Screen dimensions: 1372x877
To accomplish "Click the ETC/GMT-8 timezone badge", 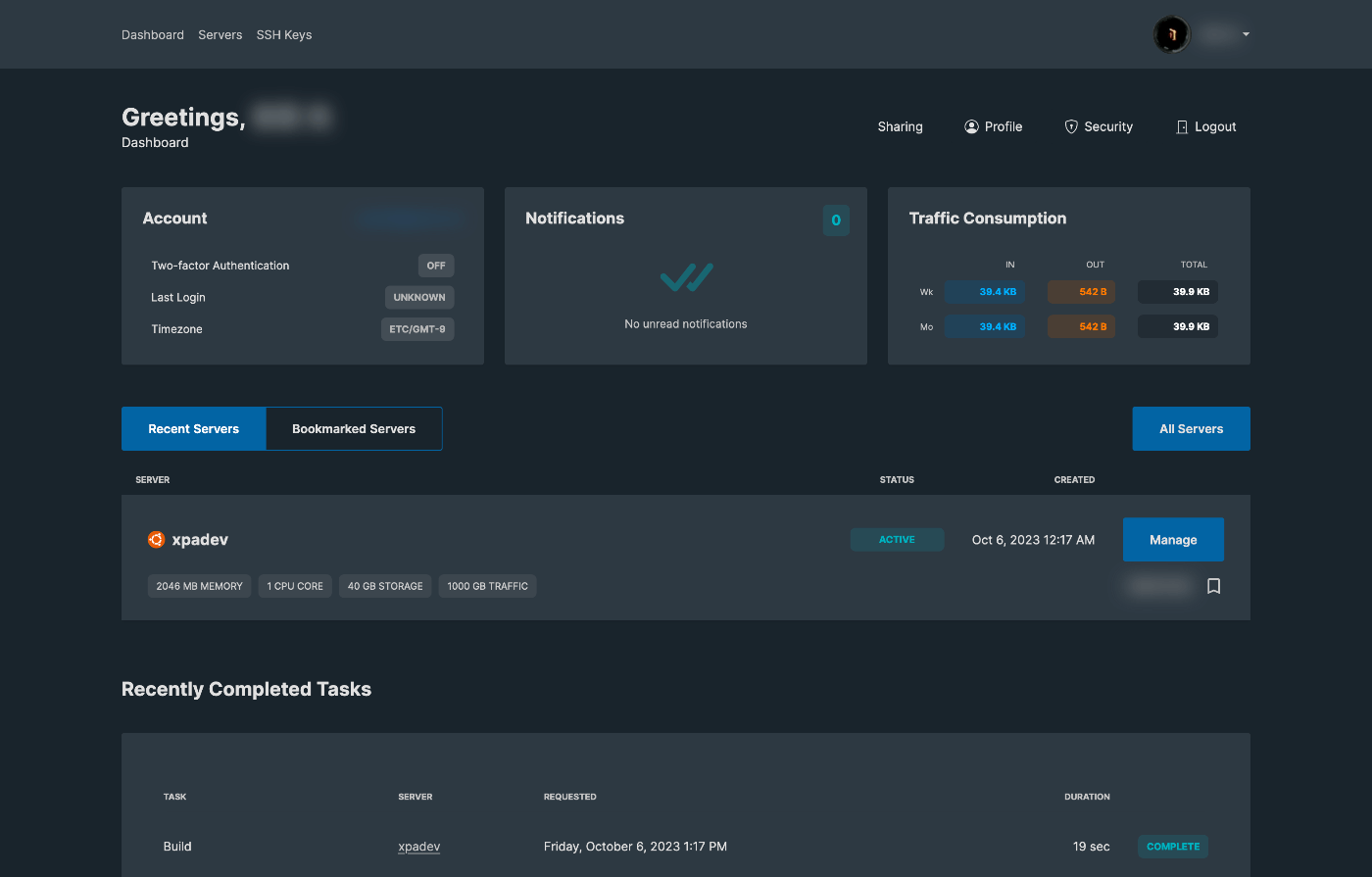I will [x=417, y=329].
